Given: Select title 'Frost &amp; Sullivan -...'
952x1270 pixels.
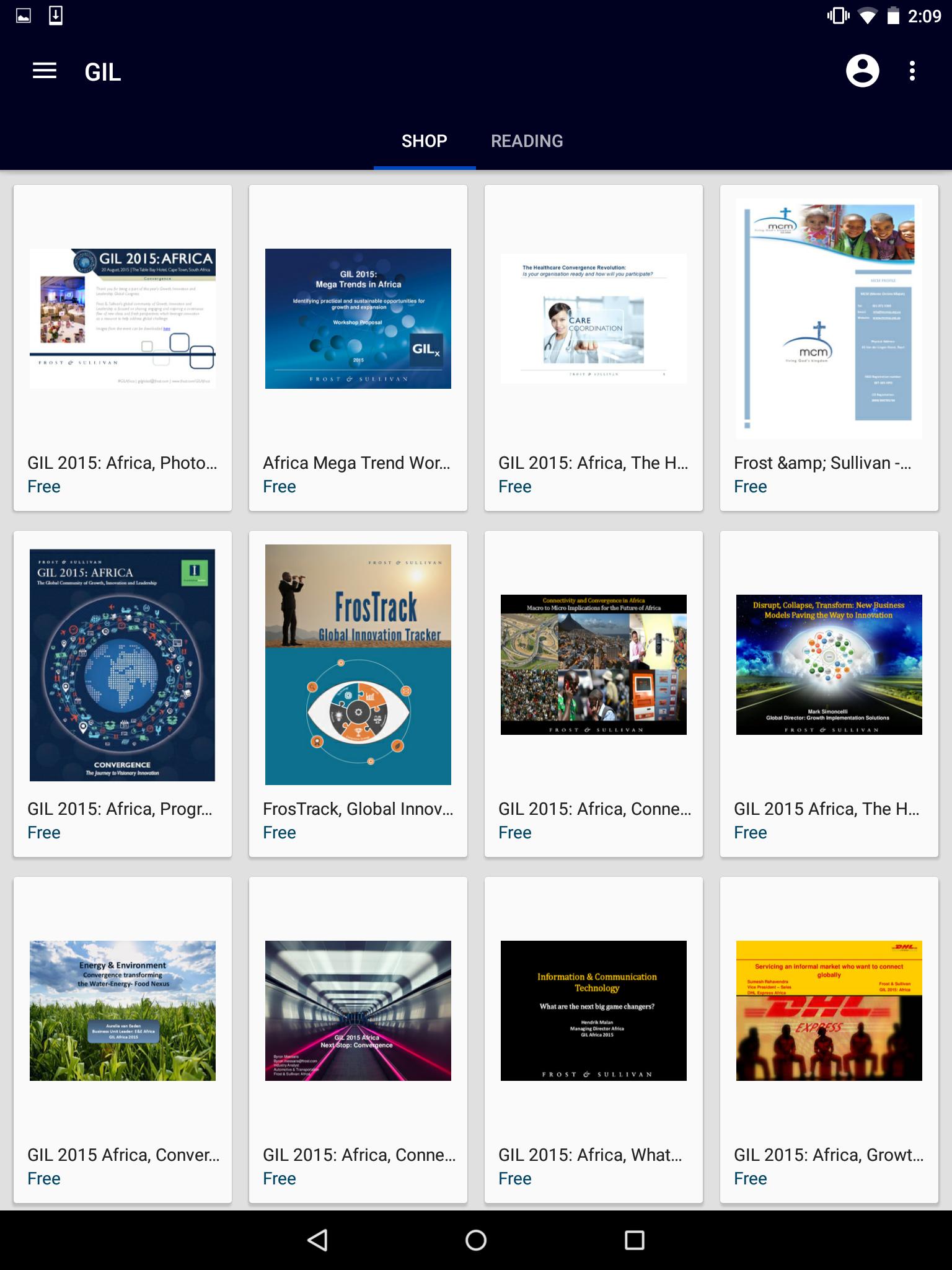Looking at the screenshot, I should 822,463.
